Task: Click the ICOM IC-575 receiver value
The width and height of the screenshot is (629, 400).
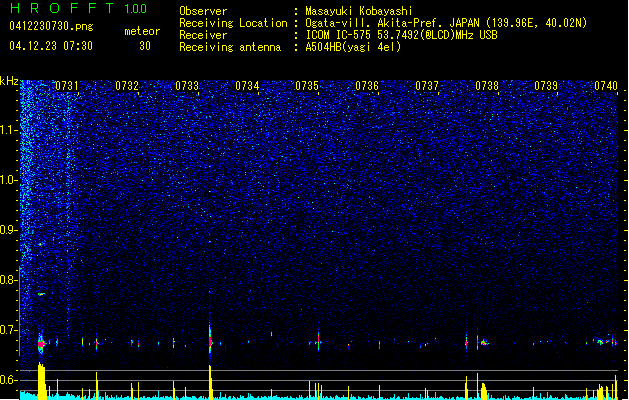Action: [x=401, y=35]
